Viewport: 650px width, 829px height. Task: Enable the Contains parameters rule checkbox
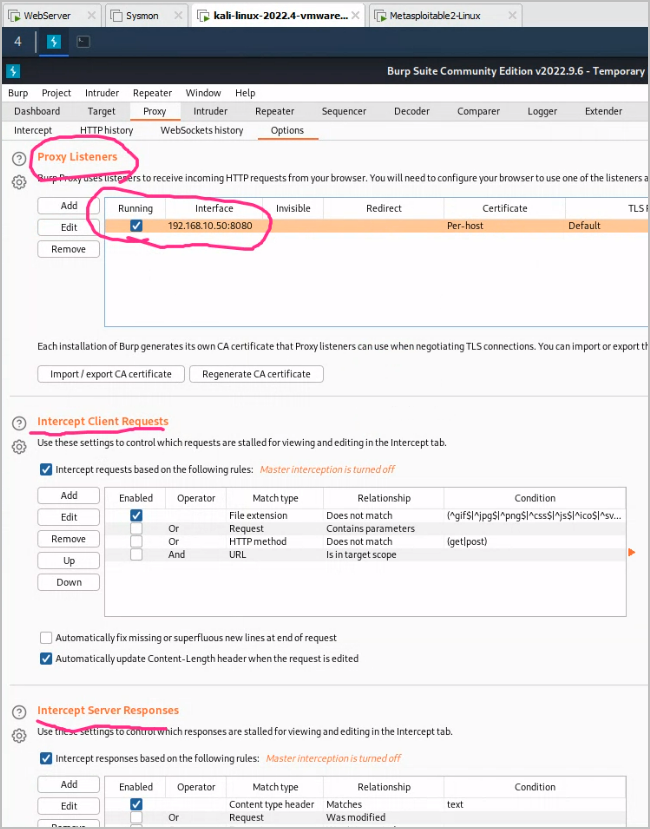(x=136, y=528)
